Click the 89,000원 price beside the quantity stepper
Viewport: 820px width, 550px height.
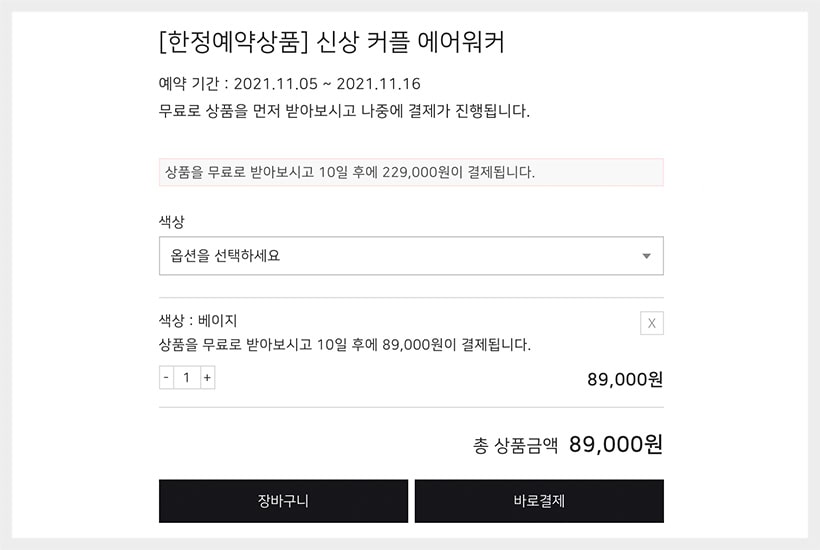[x=624, y=379]
